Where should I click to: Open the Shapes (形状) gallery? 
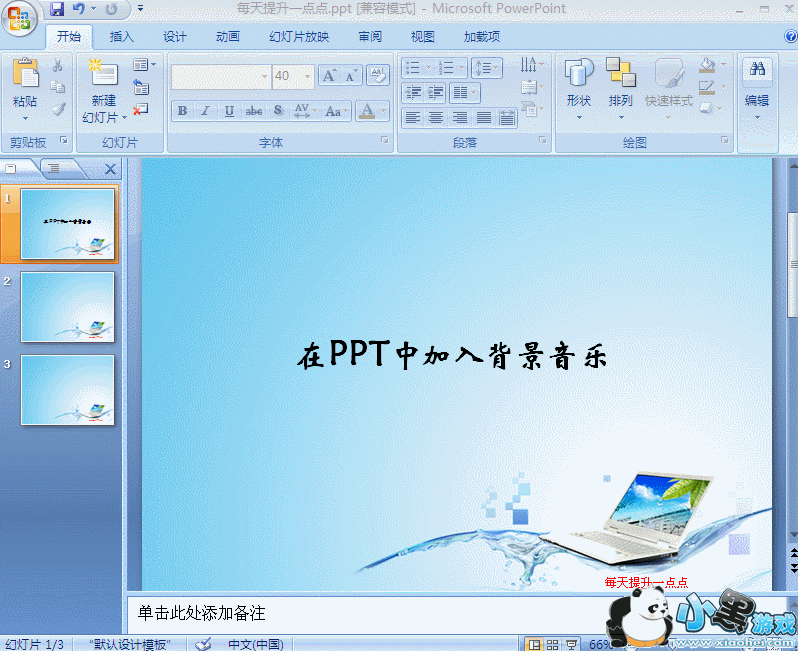(579, 88)
